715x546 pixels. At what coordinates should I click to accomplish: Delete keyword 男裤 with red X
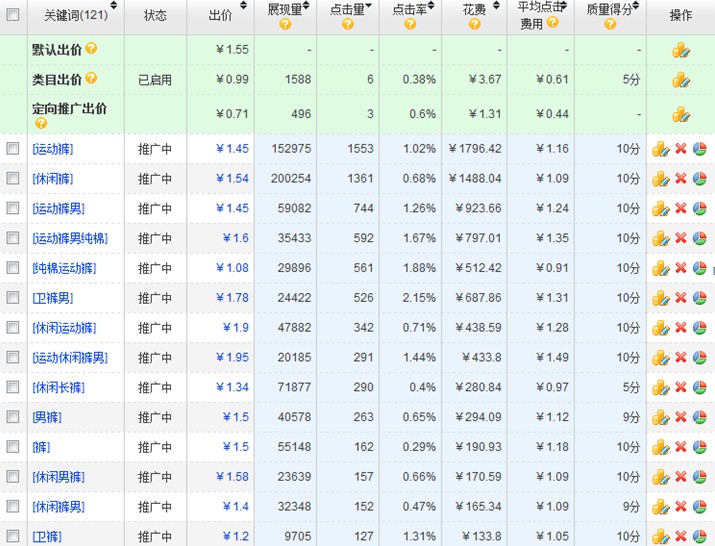681,417
